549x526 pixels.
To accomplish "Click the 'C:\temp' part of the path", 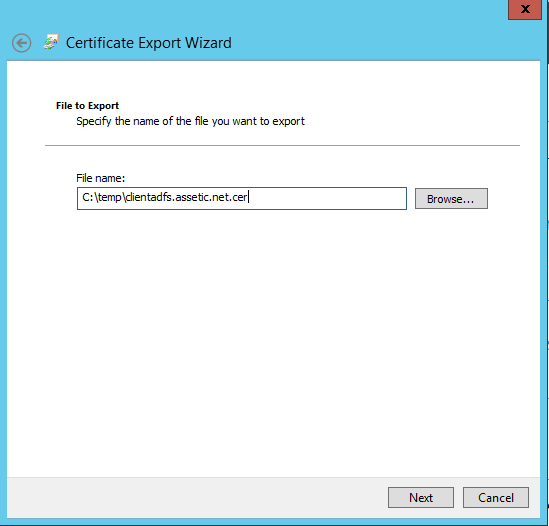I will pos(102,198).
